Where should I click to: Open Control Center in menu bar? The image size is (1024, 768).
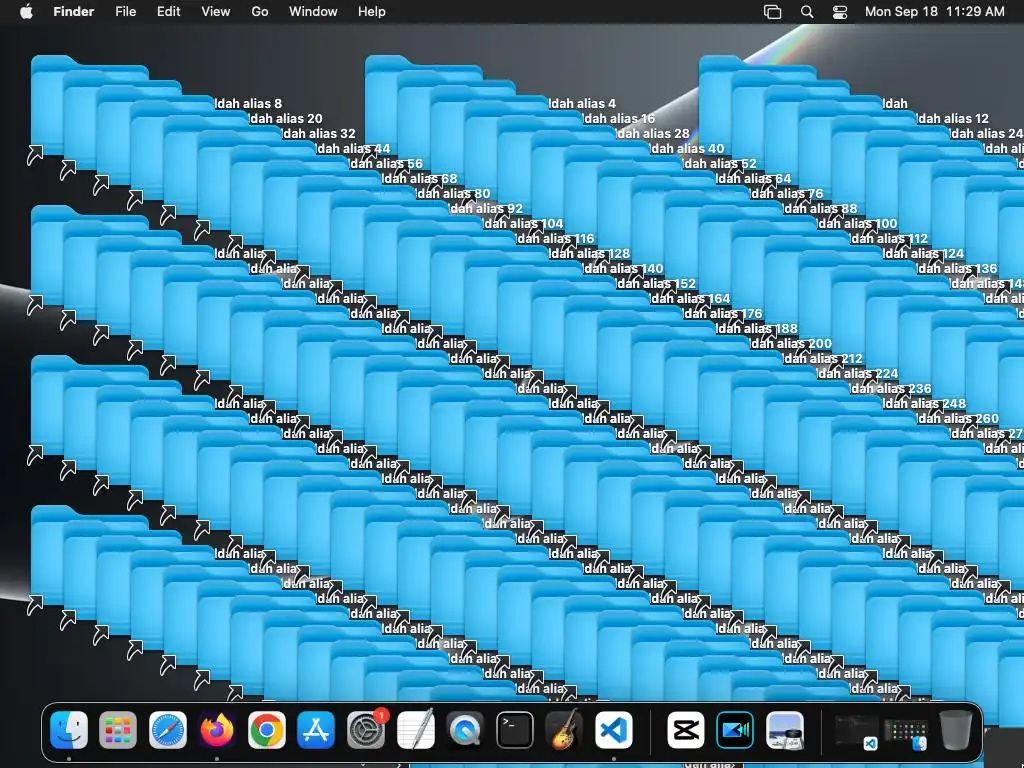(840, 12)
